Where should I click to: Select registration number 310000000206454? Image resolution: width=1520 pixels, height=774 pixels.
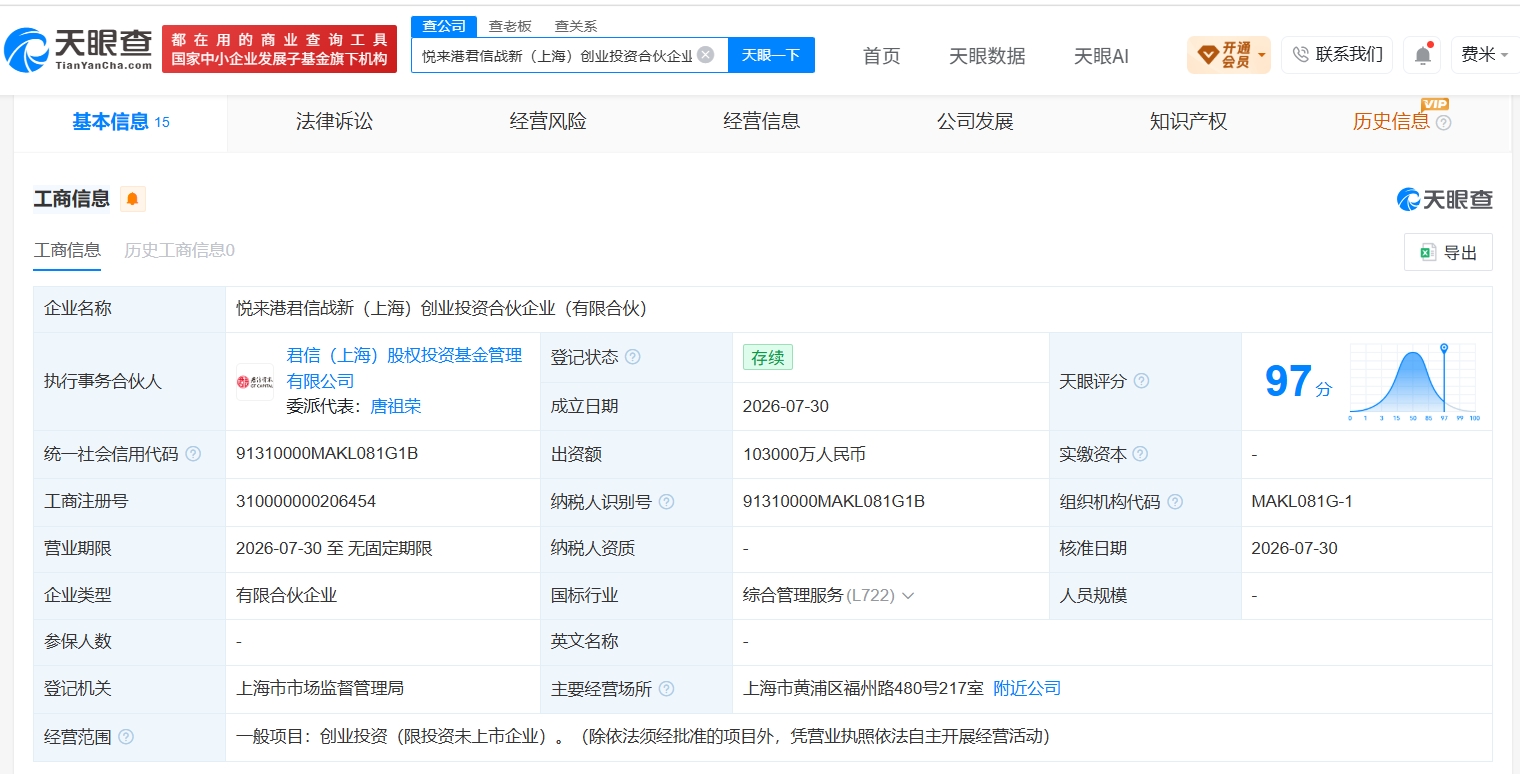tap(306, 502)
